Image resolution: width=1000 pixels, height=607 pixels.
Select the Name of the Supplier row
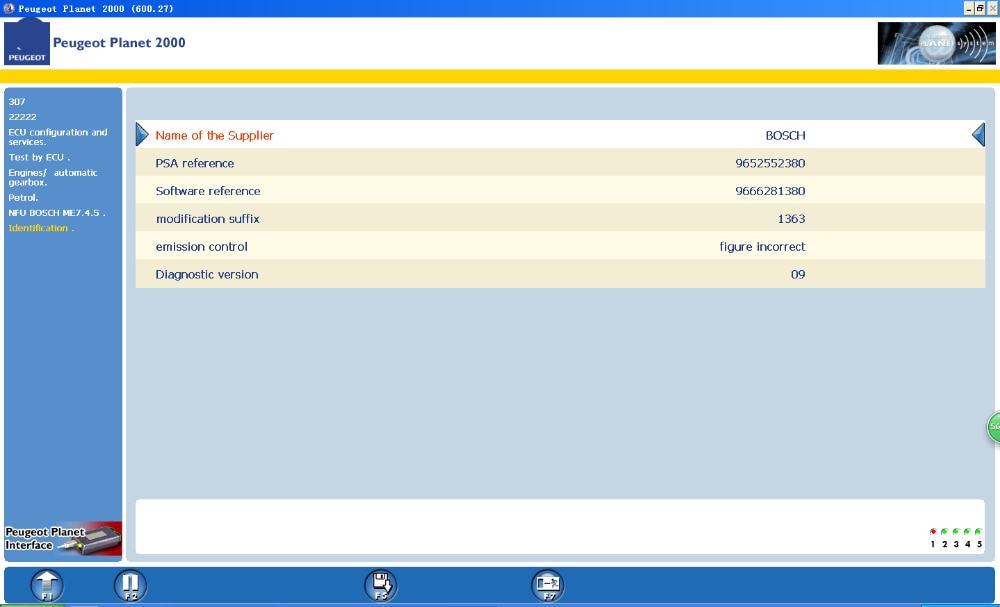pos(560,135)
